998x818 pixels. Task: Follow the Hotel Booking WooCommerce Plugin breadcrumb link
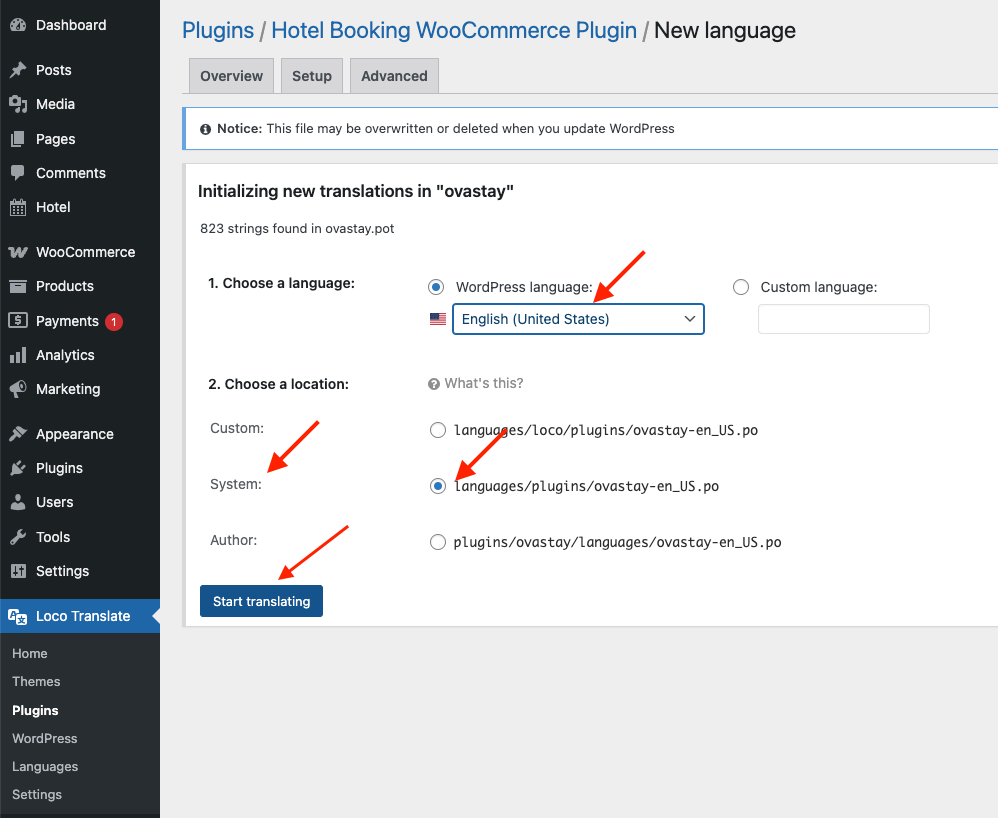(454, 30)
